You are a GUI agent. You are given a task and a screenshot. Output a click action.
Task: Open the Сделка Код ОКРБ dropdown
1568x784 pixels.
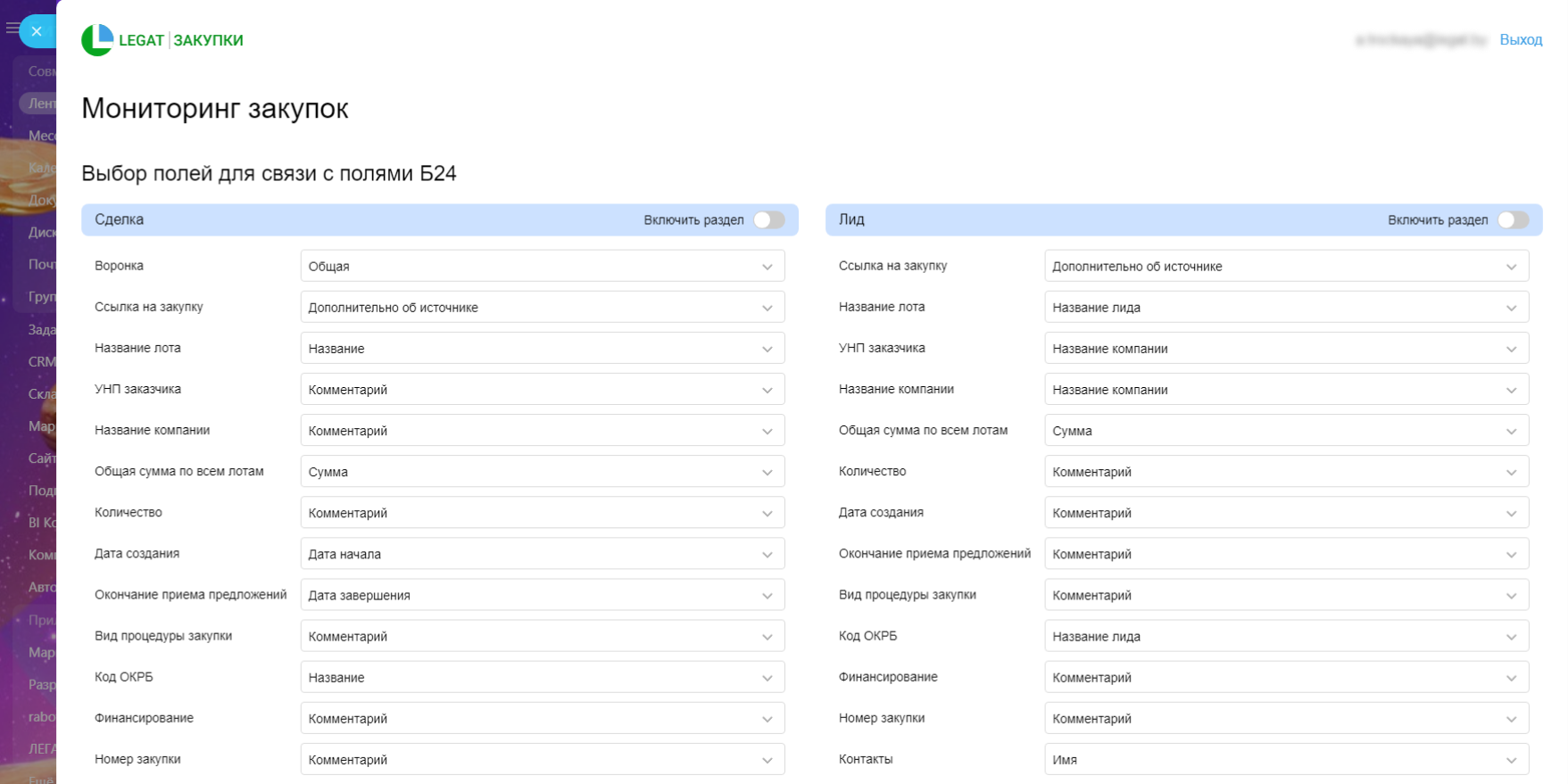tap(542, 678)
